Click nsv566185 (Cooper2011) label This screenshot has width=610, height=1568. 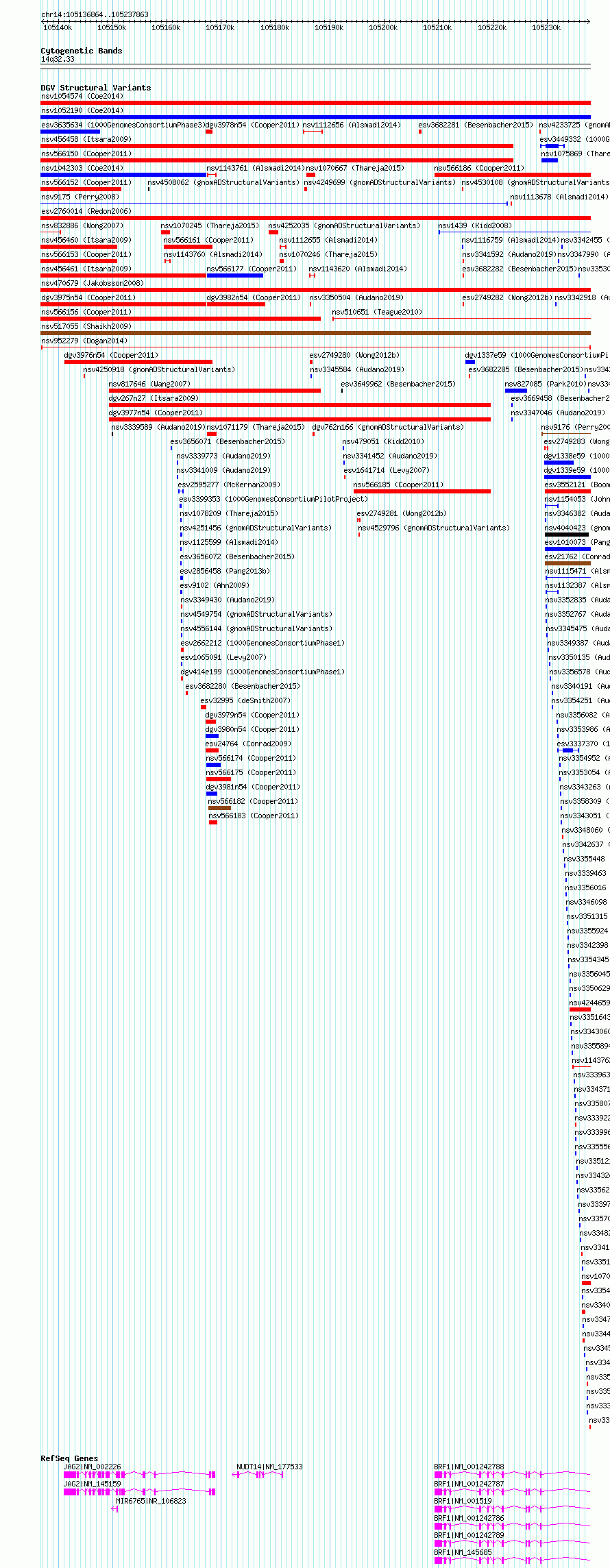point(399,485)
